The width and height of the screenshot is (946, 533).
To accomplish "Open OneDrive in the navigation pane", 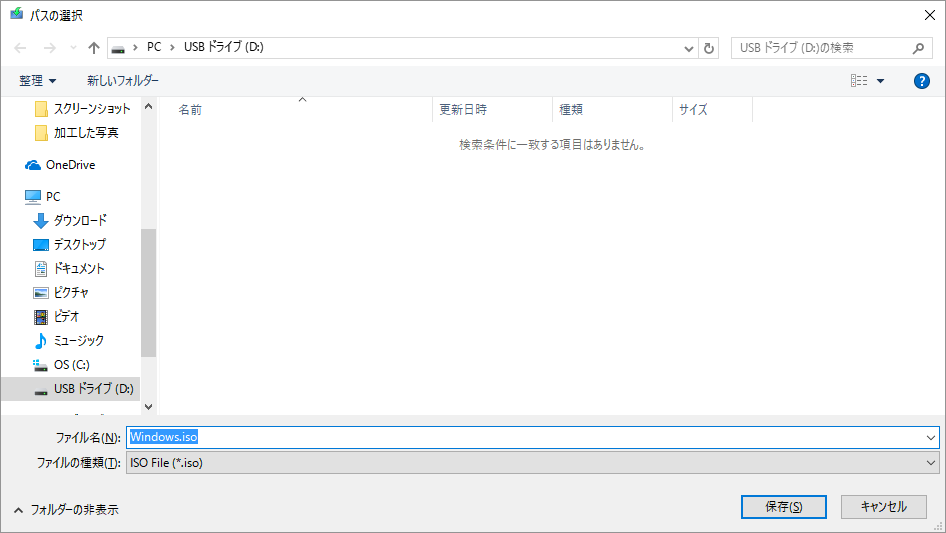I will [x=60, y=165].
